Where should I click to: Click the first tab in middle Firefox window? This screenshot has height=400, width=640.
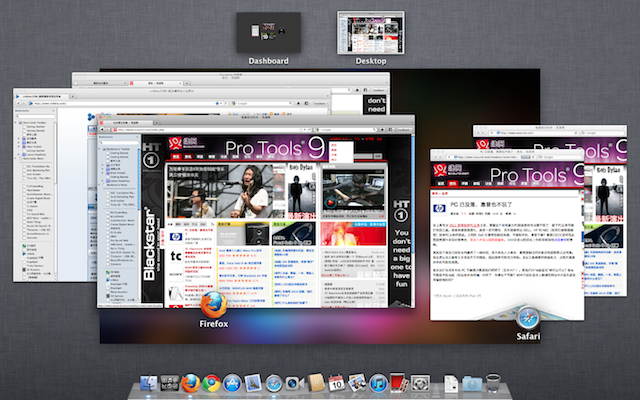tap(40, 96)
